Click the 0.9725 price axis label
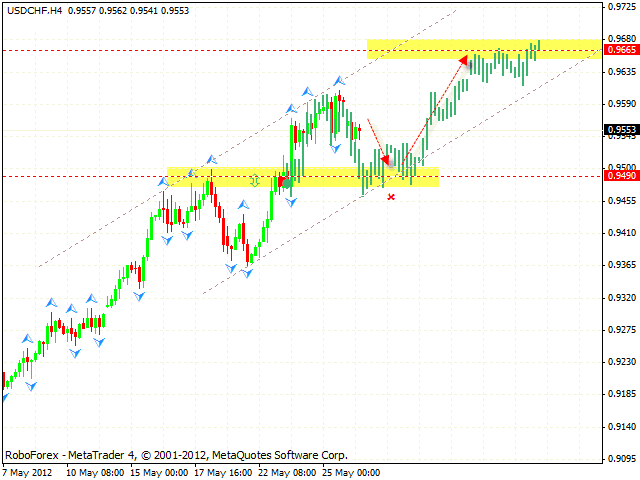640x480 pixels. tap(622, 7)
